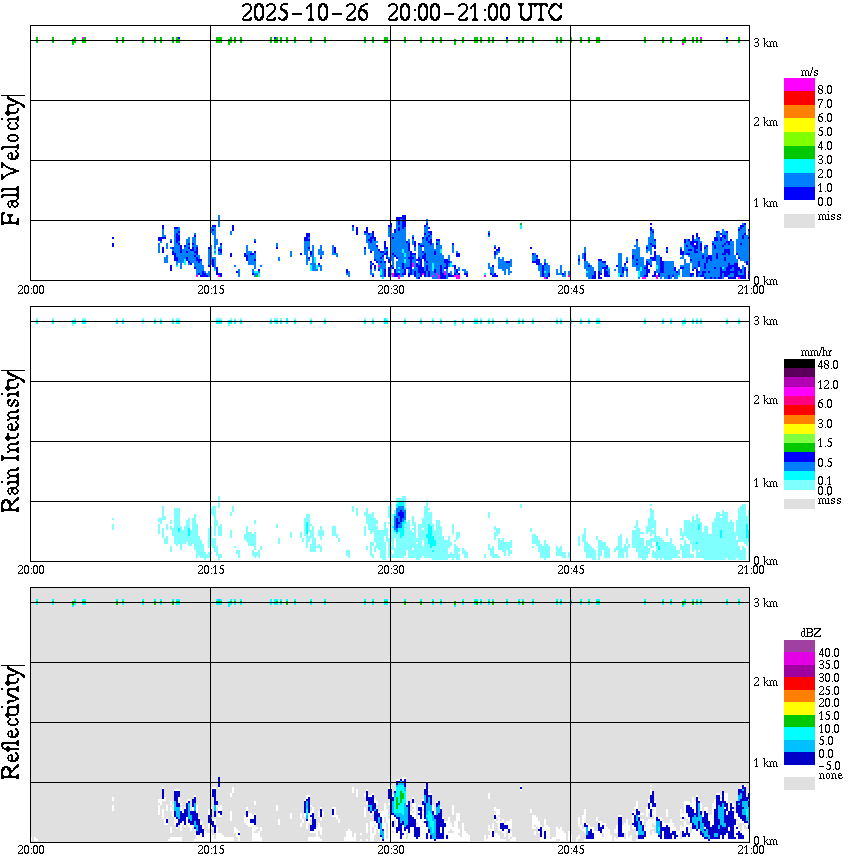Image resolution: width=850 pixels, height=868 pixels.
Task: Select the gray miss swatch in mm/hr legend
Action: pos(799,504)
